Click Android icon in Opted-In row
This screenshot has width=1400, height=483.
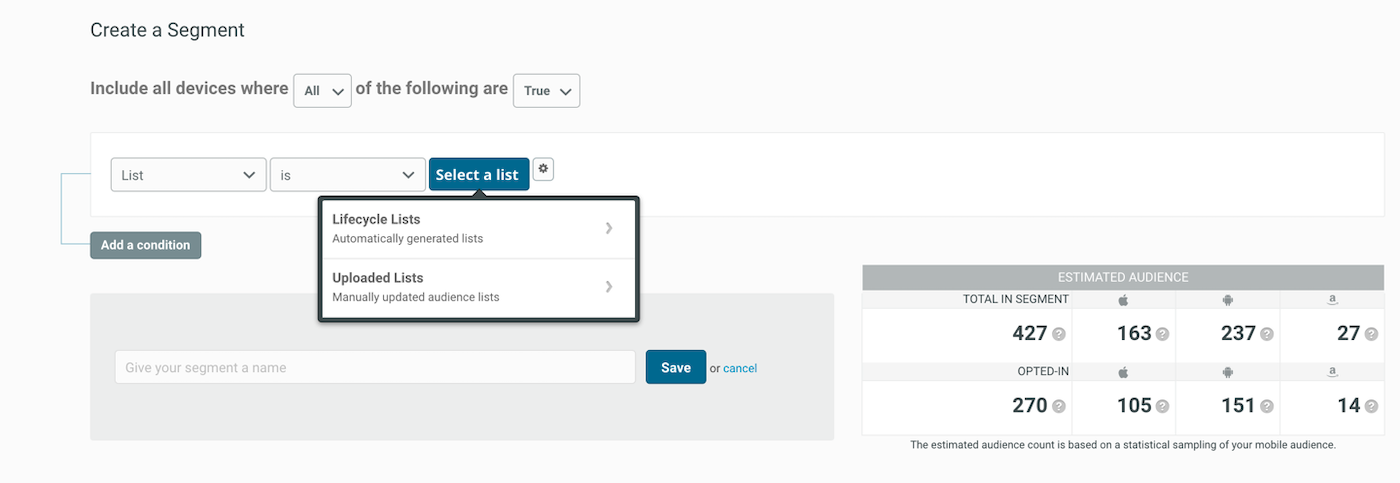tap(1227, 372)
